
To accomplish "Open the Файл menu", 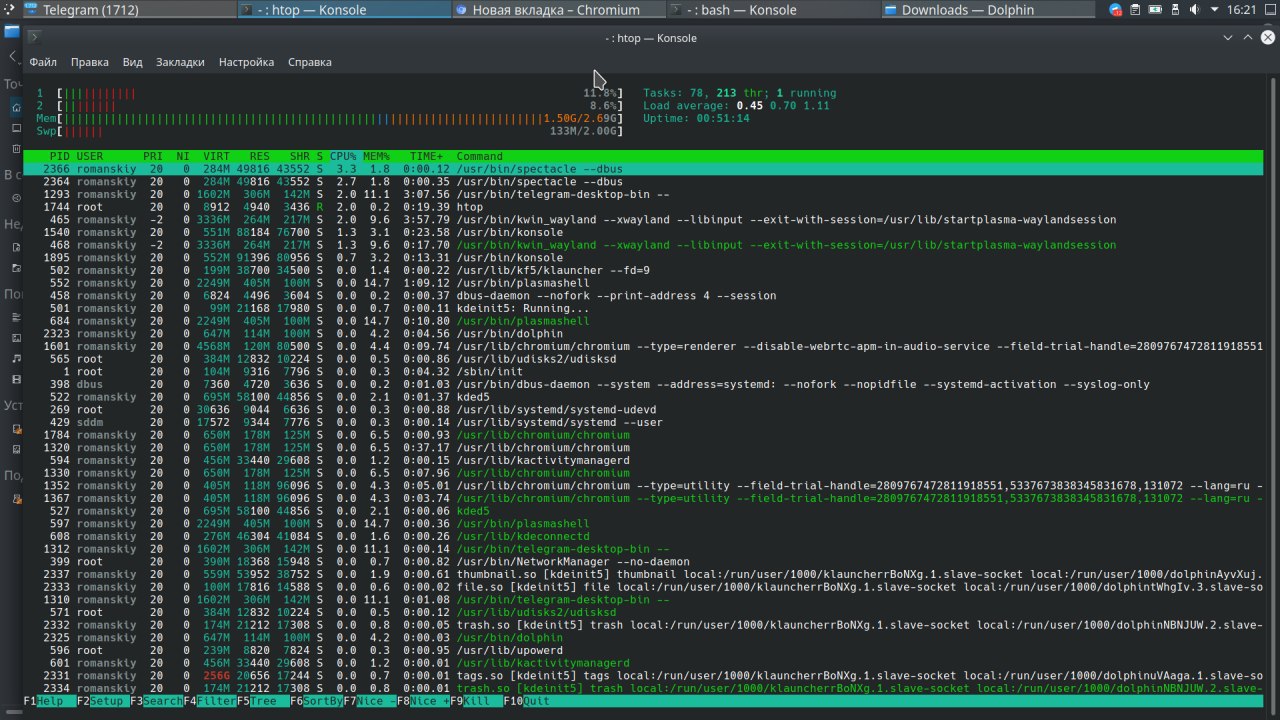I will coord(43,62).
